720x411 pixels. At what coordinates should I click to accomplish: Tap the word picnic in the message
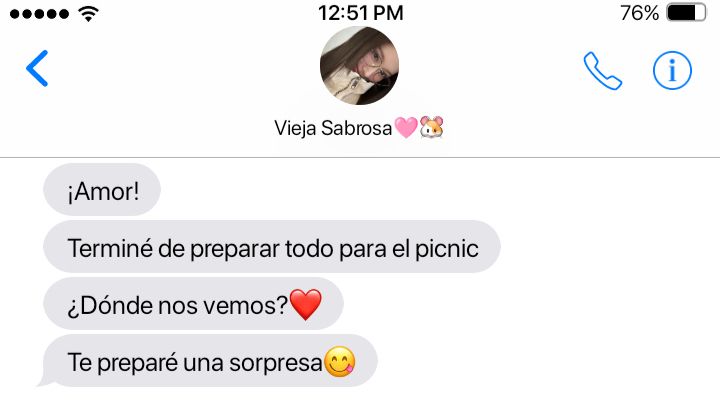pyautogui.click(x=447, y=249)
